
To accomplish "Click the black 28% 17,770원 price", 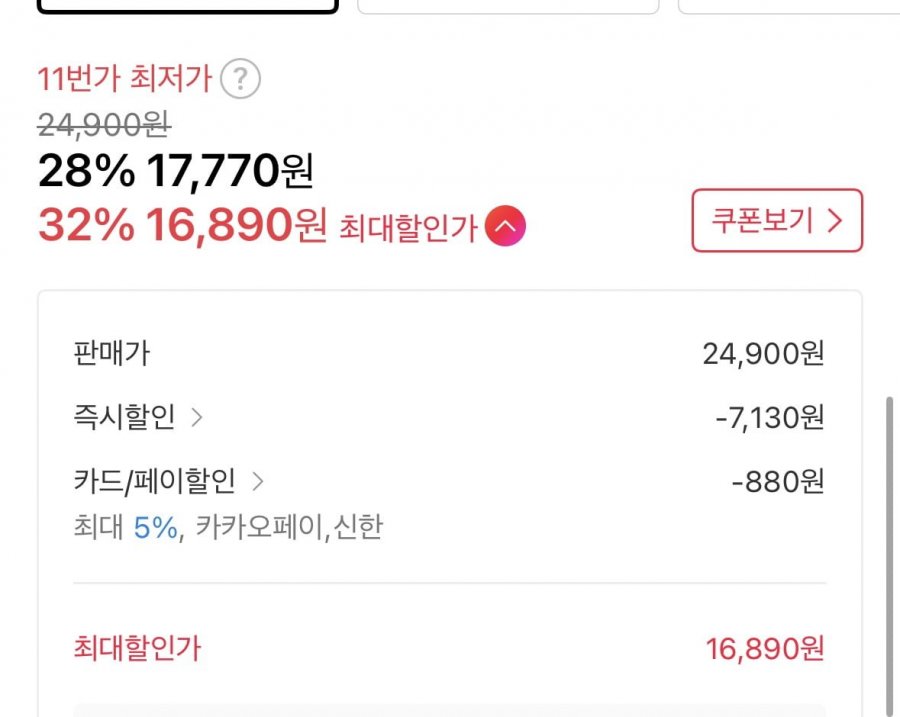I will pos(176,173).
